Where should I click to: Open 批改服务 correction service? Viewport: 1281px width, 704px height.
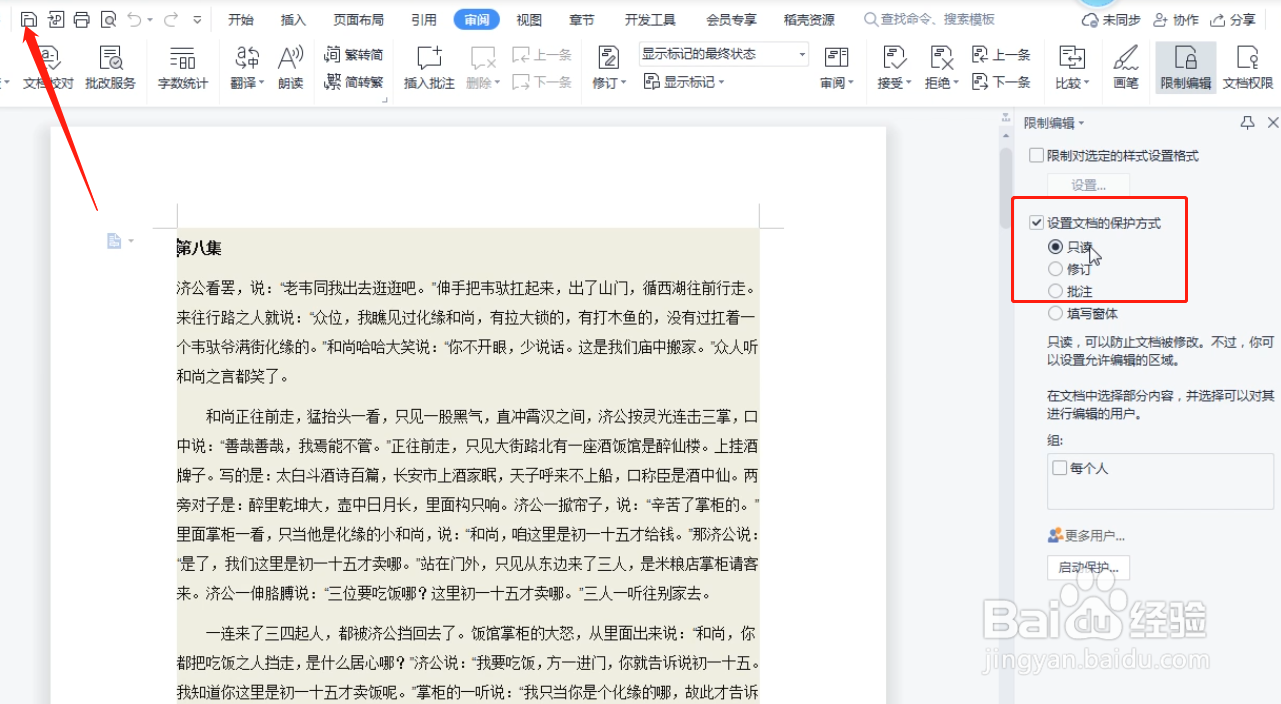110,67
